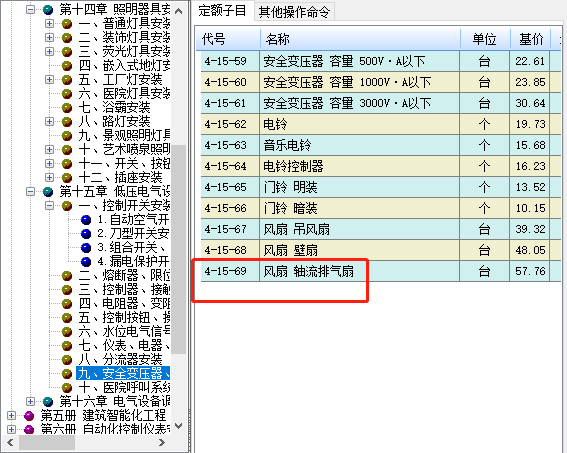Image resolution: width=567 pixels, height=453 pixels.
Task: Select tree item 七、浴霸安装
Action: [114, 108]
